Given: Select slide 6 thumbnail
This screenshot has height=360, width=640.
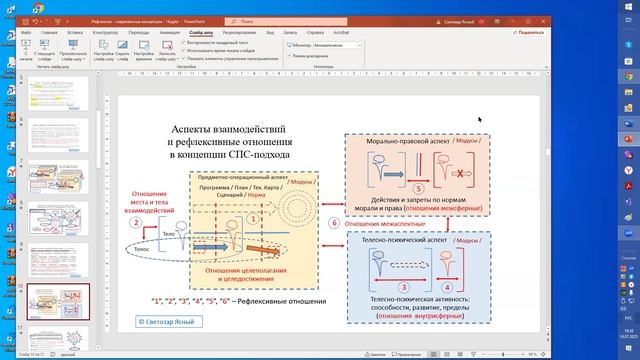Looking at the screenshot, I should pyautogui.click(x=58, y=135).
